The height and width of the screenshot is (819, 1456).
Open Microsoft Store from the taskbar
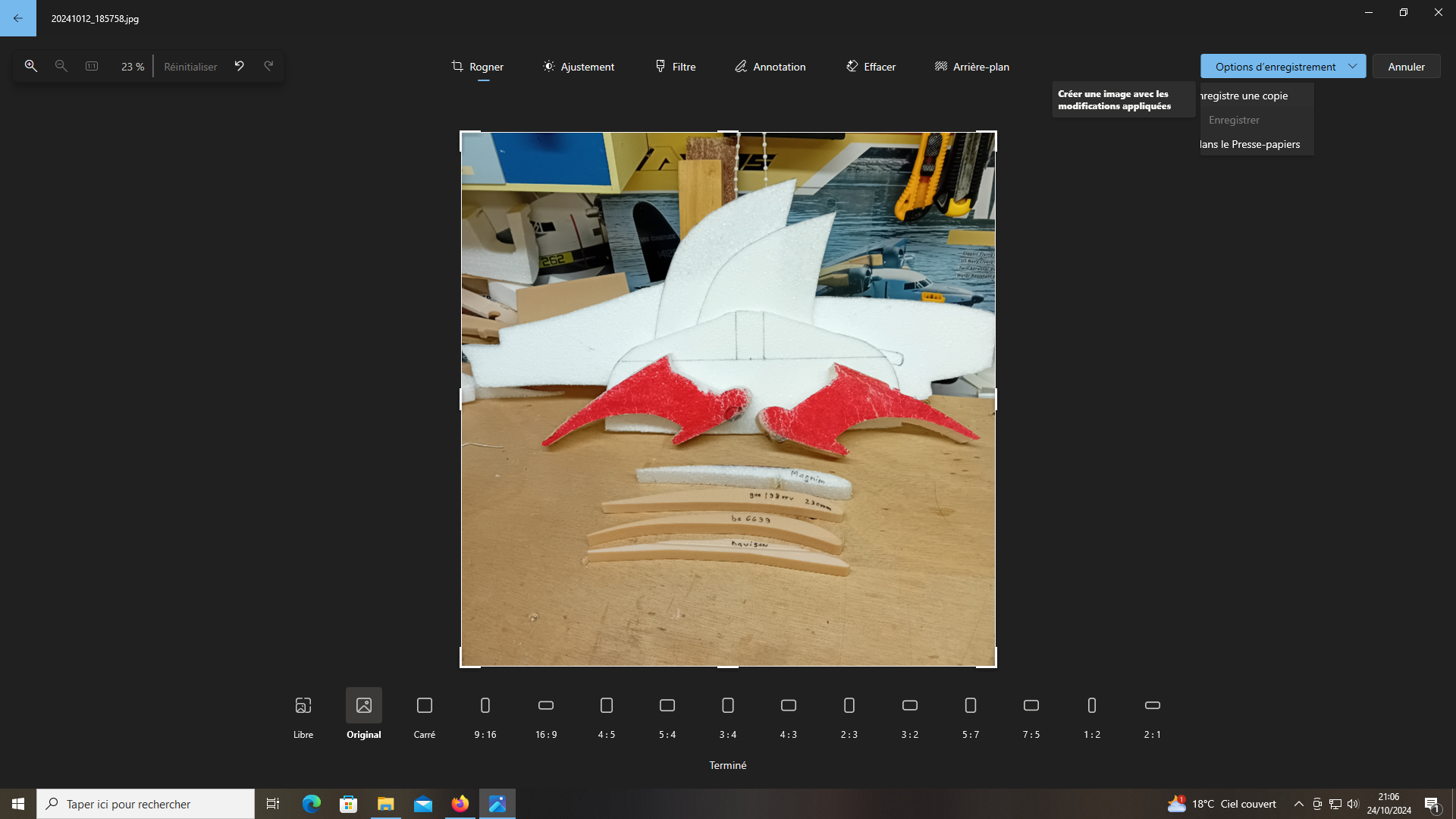tap(348, 804)
